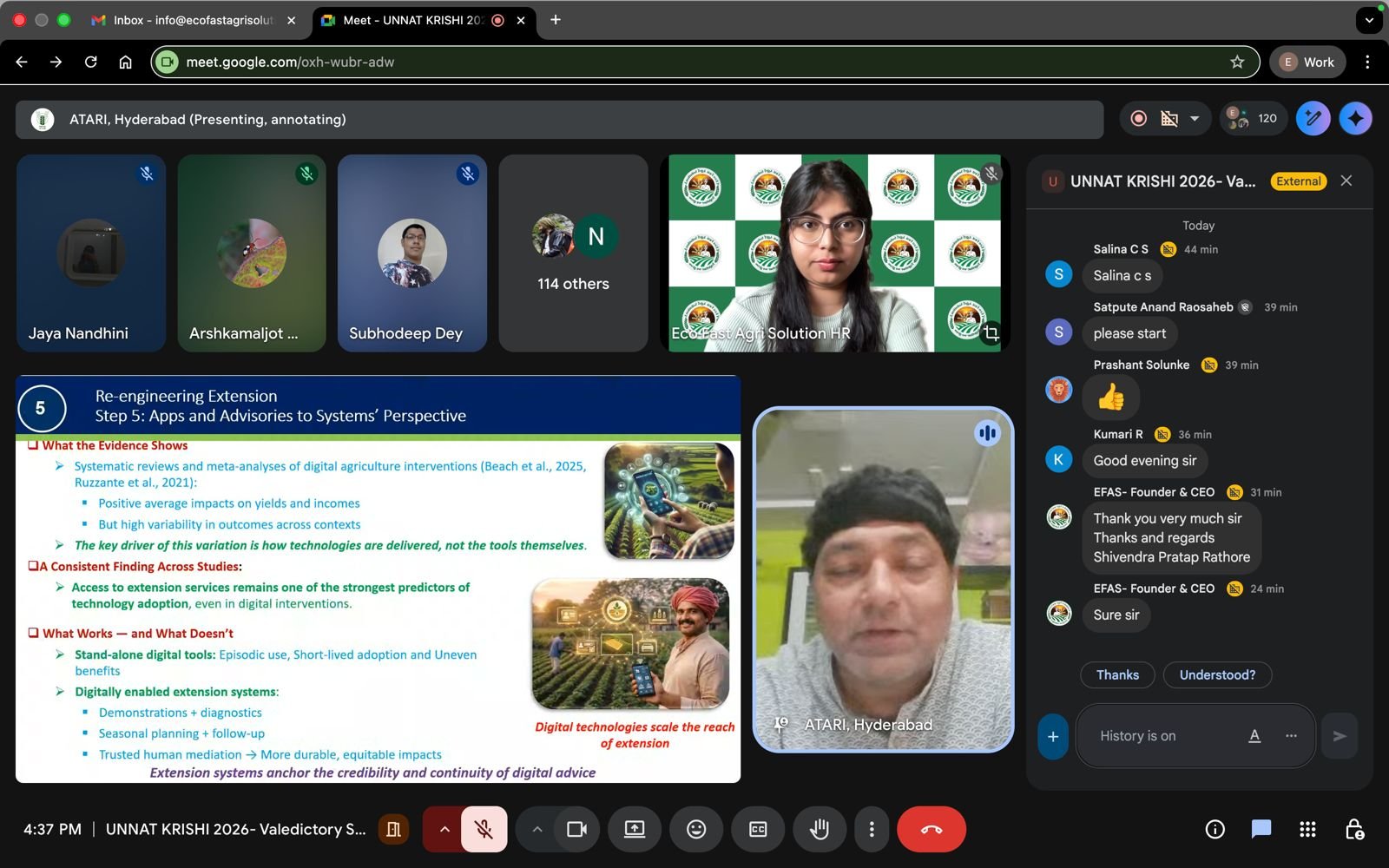This screenshot has width=1389, height=868.
Task: Toggle closed captions in the call bar
Action: point(758,829)
